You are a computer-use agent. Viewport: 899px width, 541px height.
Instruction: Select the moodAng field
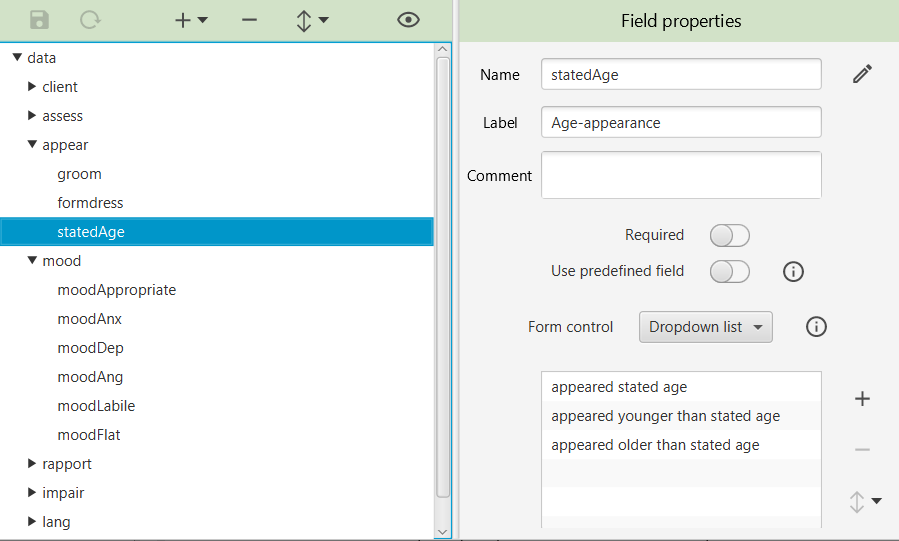(x=90, y=377)
